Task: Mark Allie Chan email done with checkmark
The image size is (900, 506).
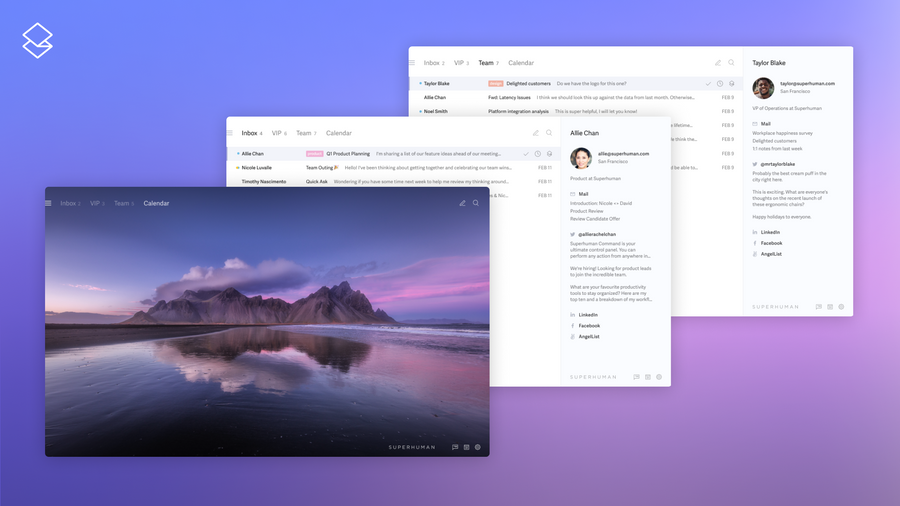Action: (x=526, y=154)
